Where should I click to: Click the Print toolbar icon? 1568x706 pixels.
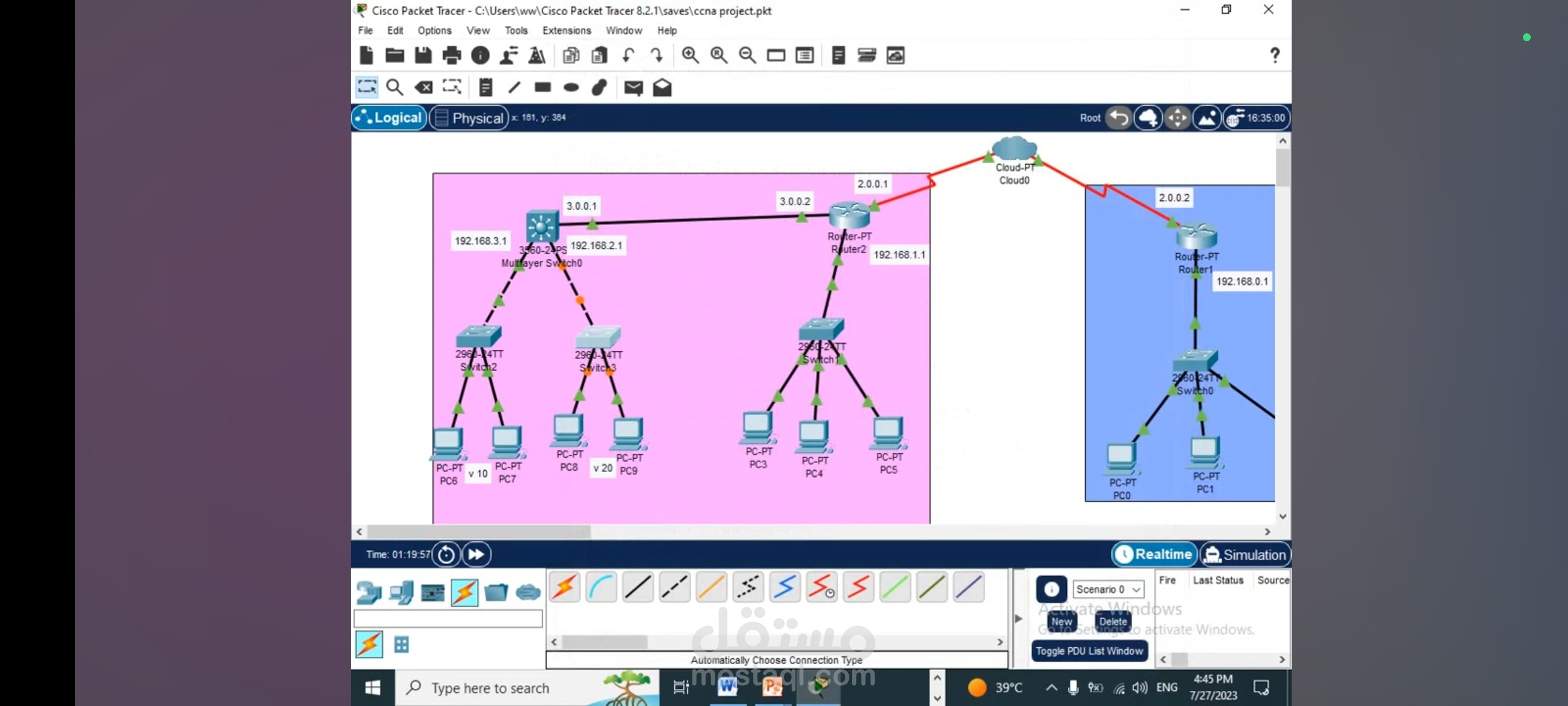(451, 56)
